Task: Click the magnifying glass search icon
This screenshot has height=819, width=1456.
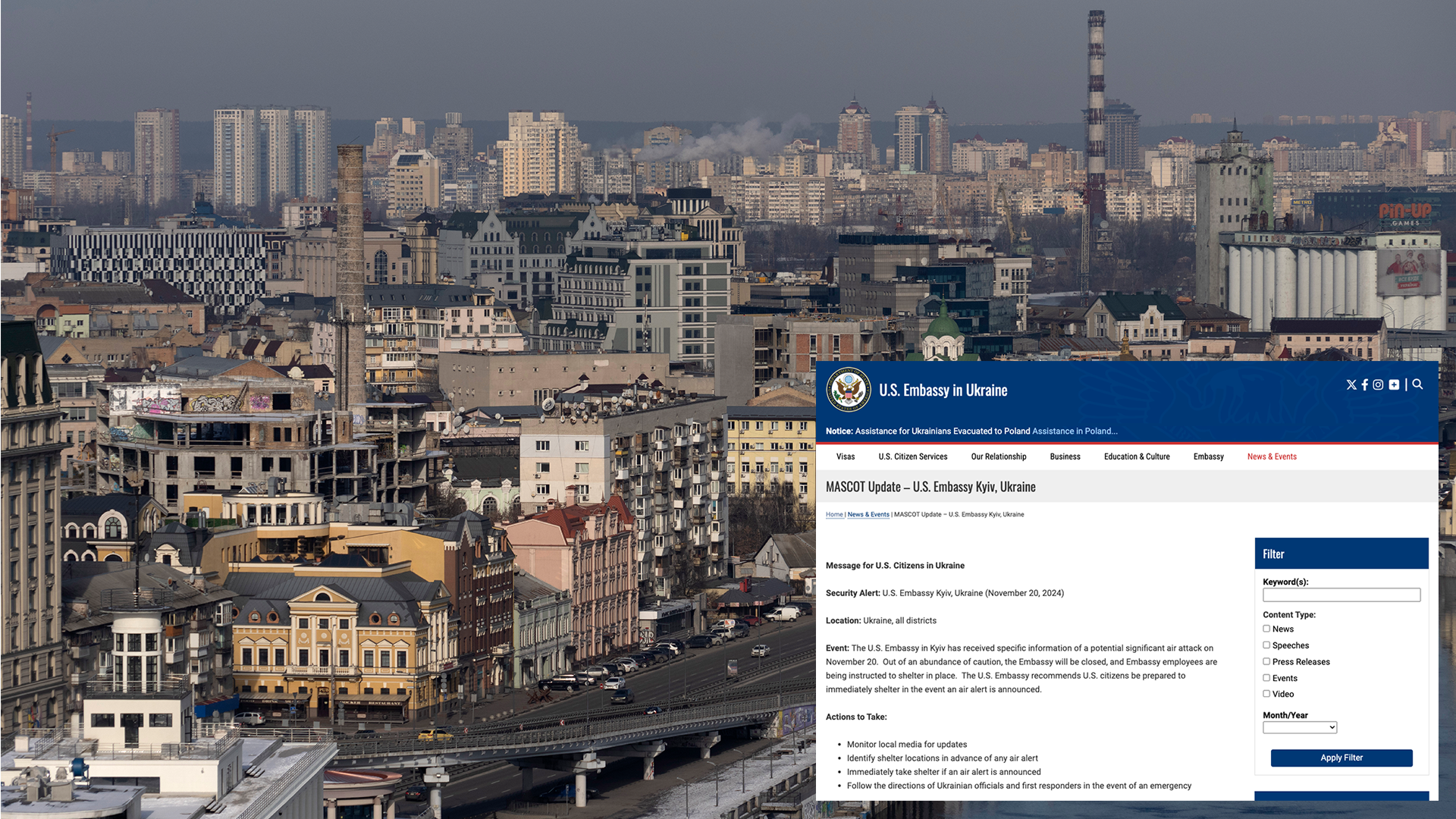Action: point(1417,384)
